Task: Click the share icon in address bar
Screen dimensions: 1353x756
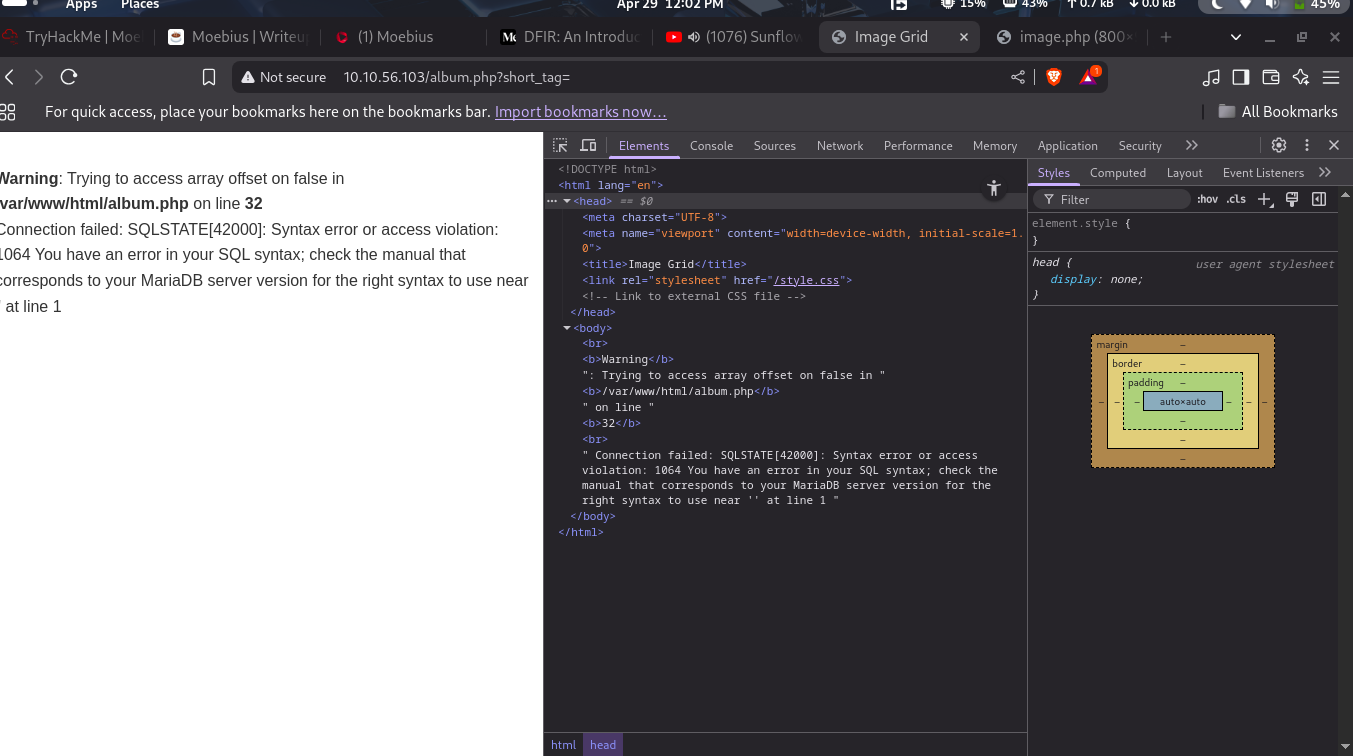Action: (1017, 77)
